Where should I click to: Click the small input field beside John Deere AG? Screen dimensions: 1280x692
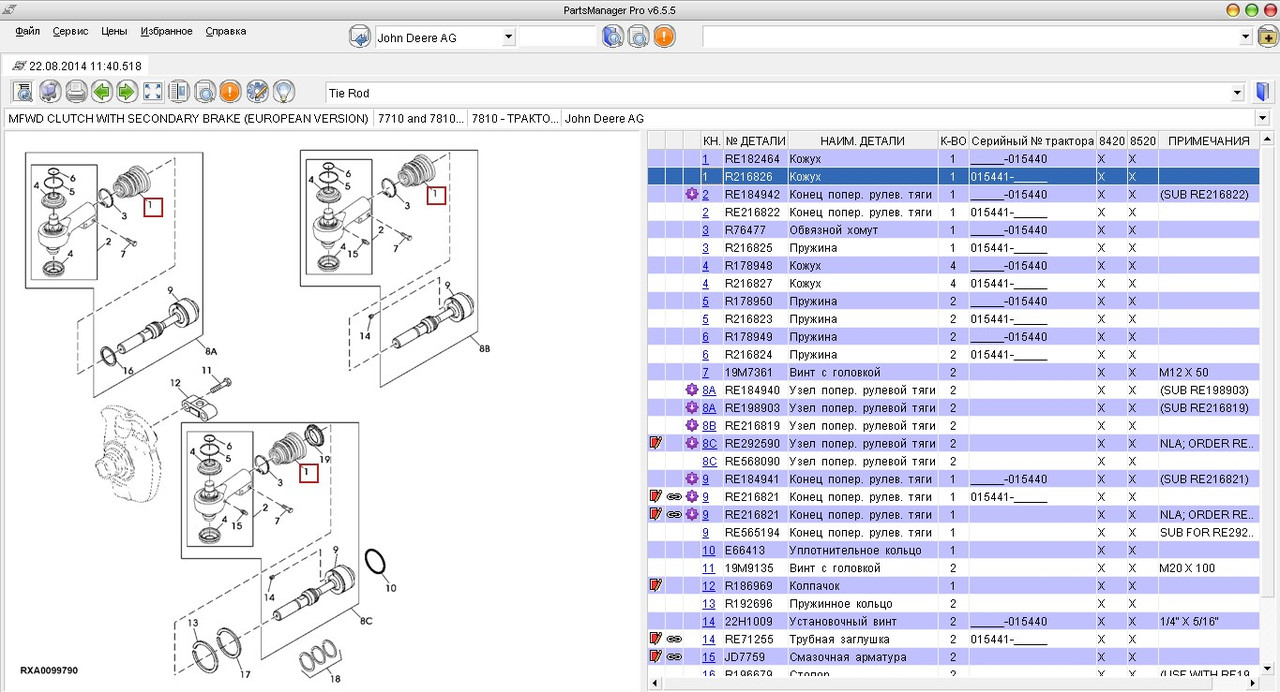[557, 37]
